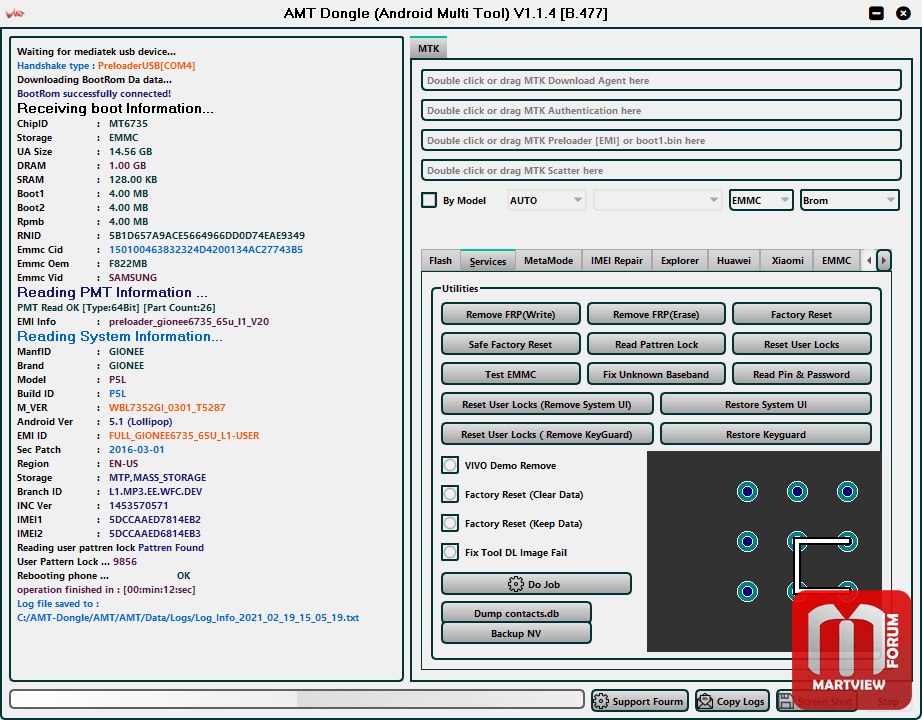The image size is (922, 720).
Task: Click the M_VER value WBL7352GI_0301_T5287
Action: click(167, 407)
